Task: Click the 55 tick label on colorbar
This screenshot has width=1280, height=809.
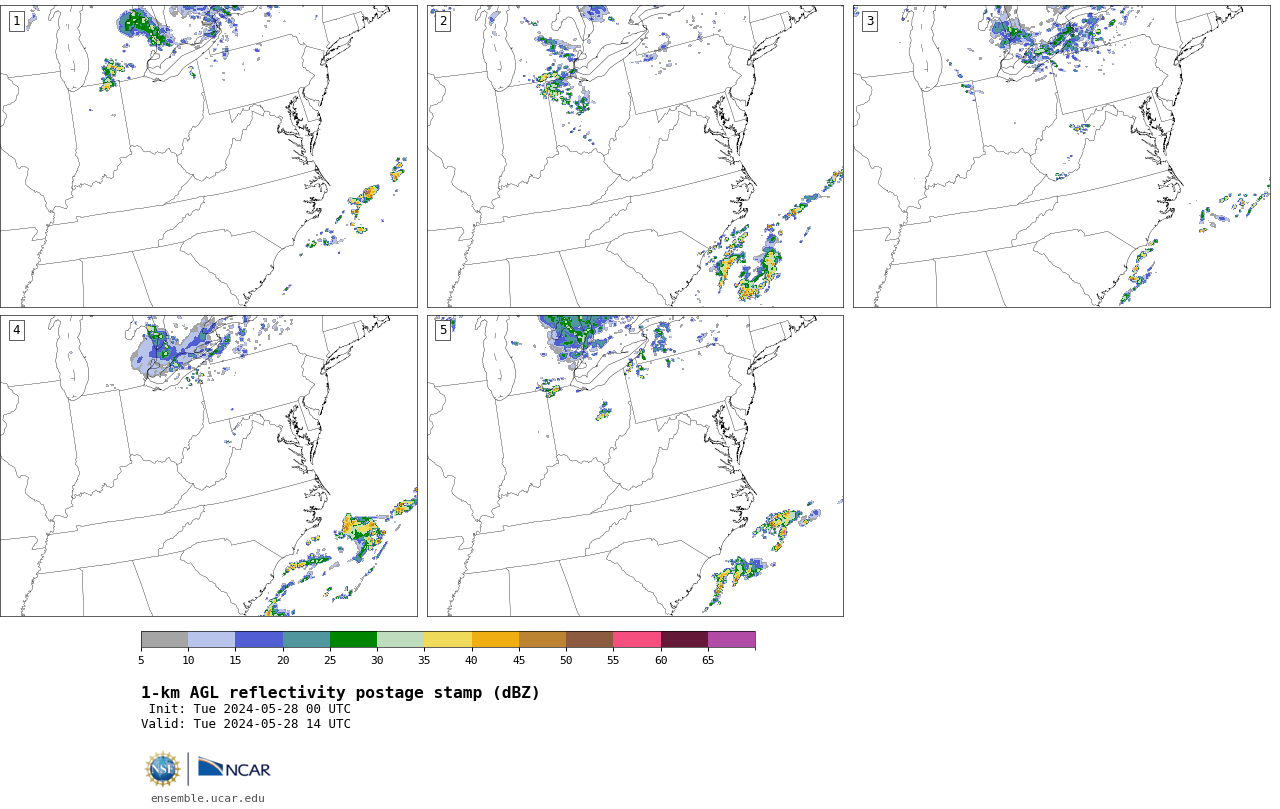Action: coord(613,660)
